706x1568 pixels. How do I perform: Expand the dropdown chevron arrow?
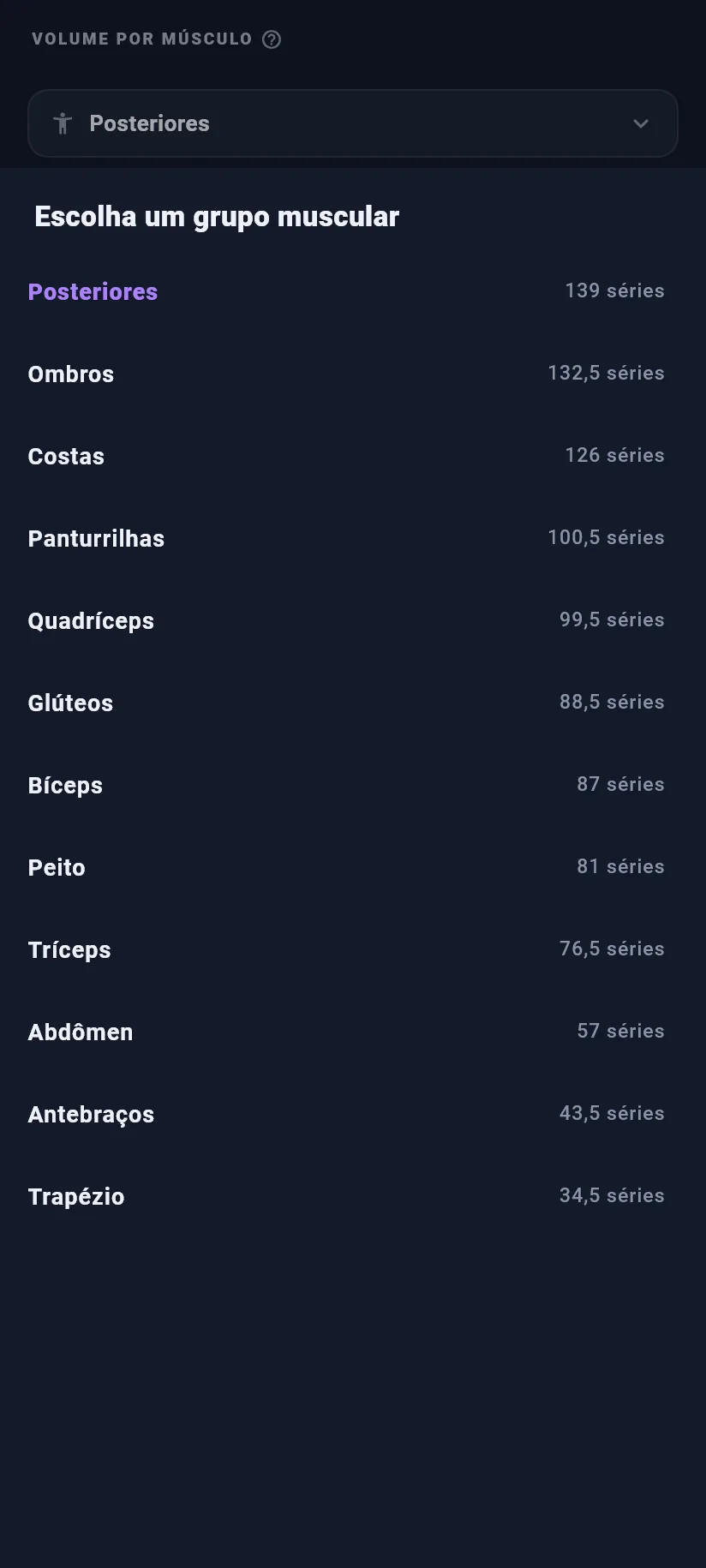641,123
